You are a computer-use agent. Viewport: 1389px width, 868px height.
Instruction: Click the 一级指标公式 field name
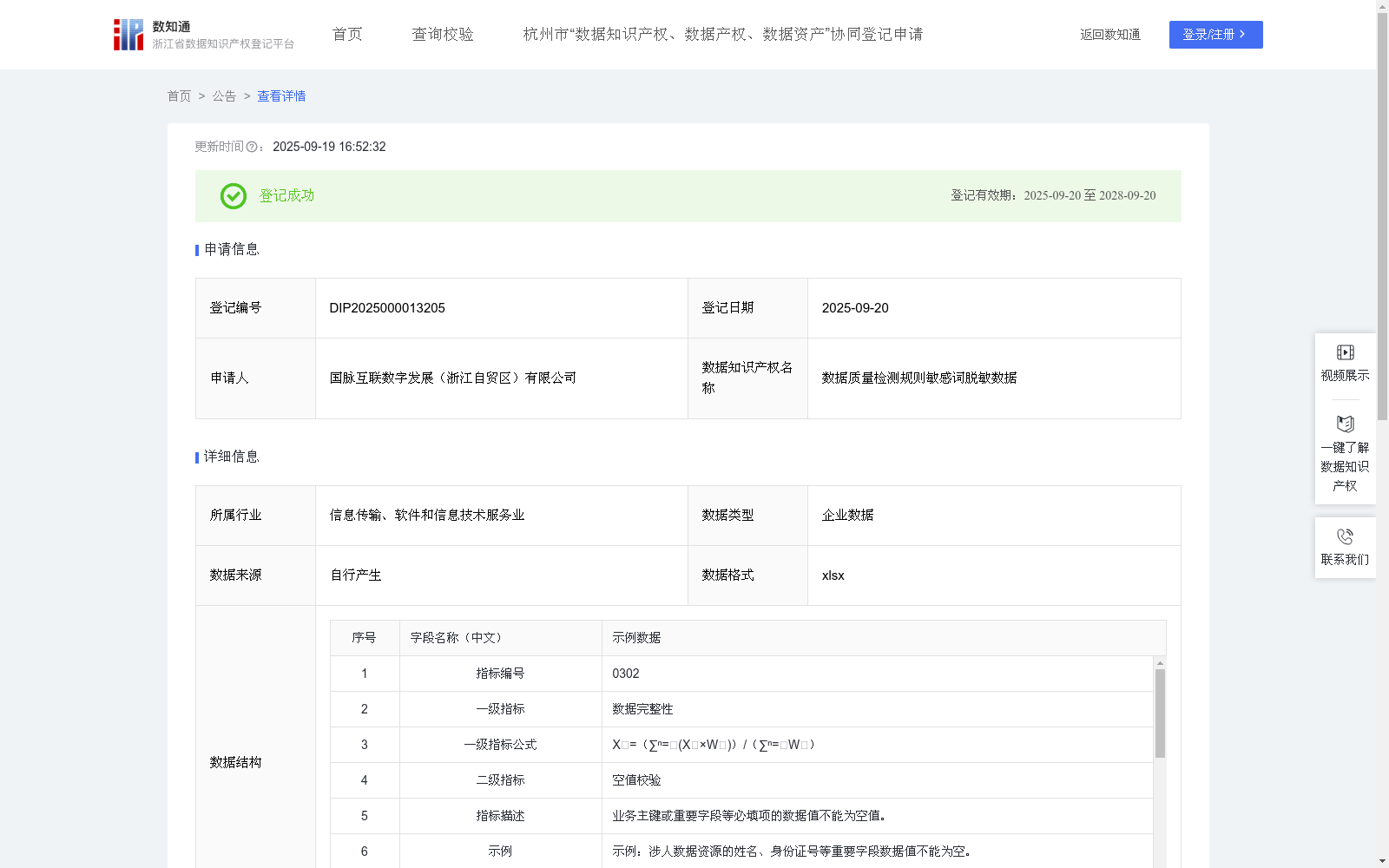tap(500, 745)
